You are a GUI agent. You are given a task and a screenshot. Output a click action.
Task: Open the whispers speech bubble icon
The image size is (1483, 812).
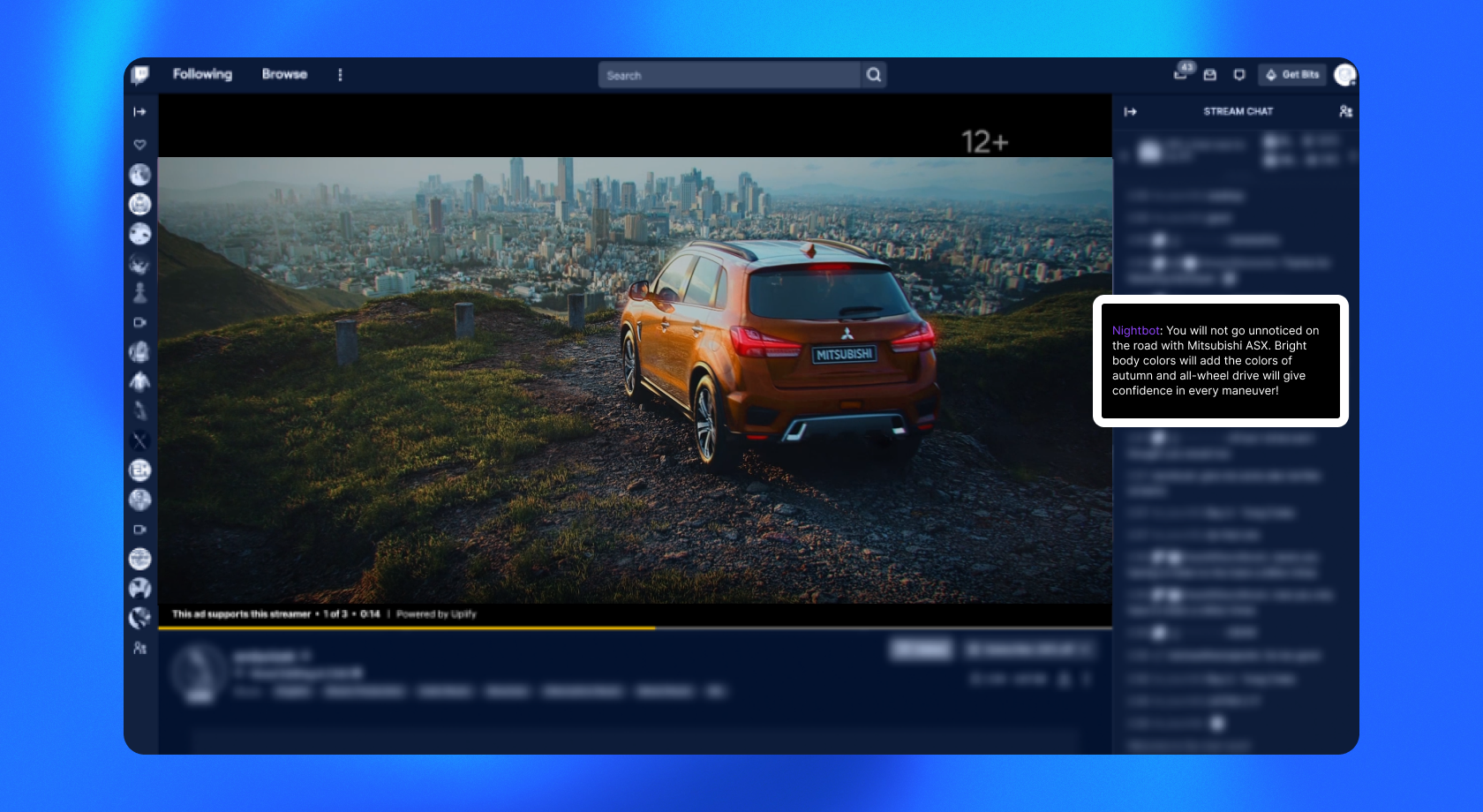point(1239,75)
